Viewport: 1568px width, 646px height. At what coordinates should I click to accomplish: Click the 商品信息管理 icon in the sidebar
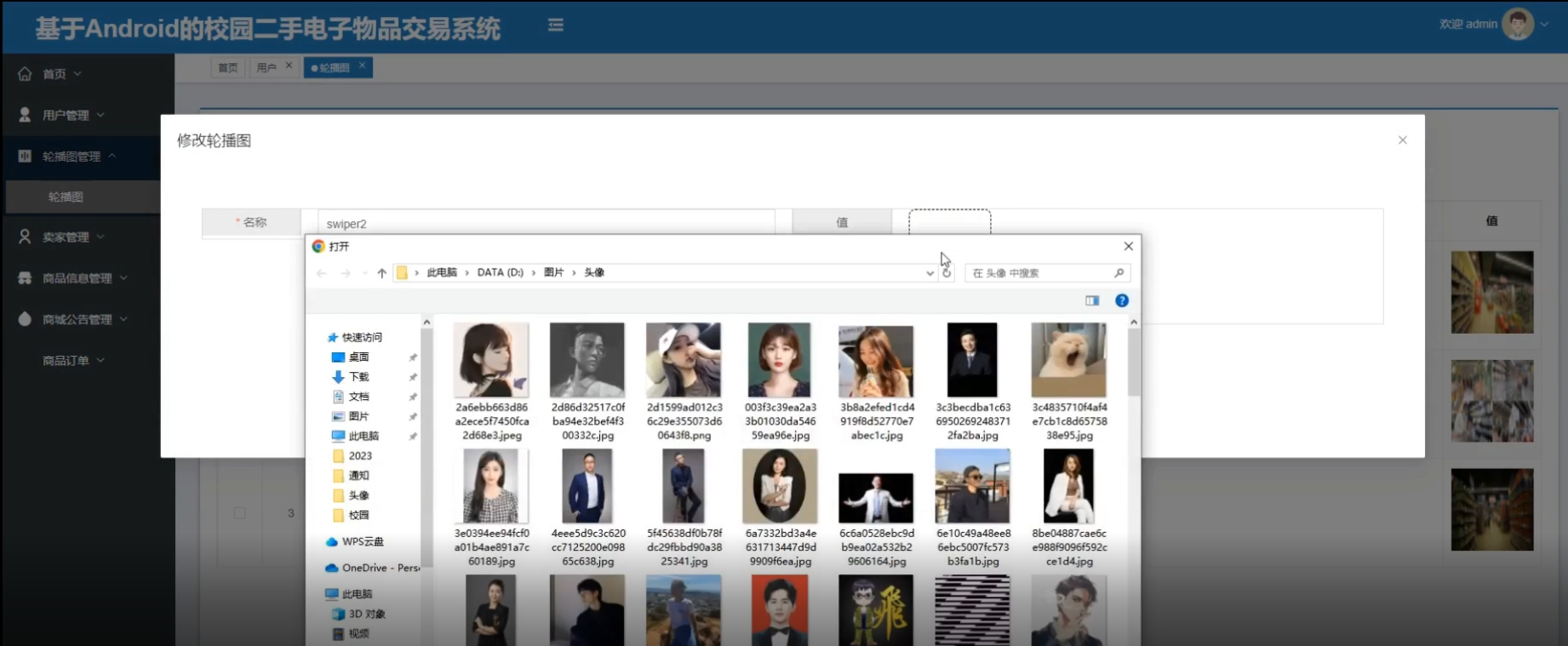coord(25,277)
